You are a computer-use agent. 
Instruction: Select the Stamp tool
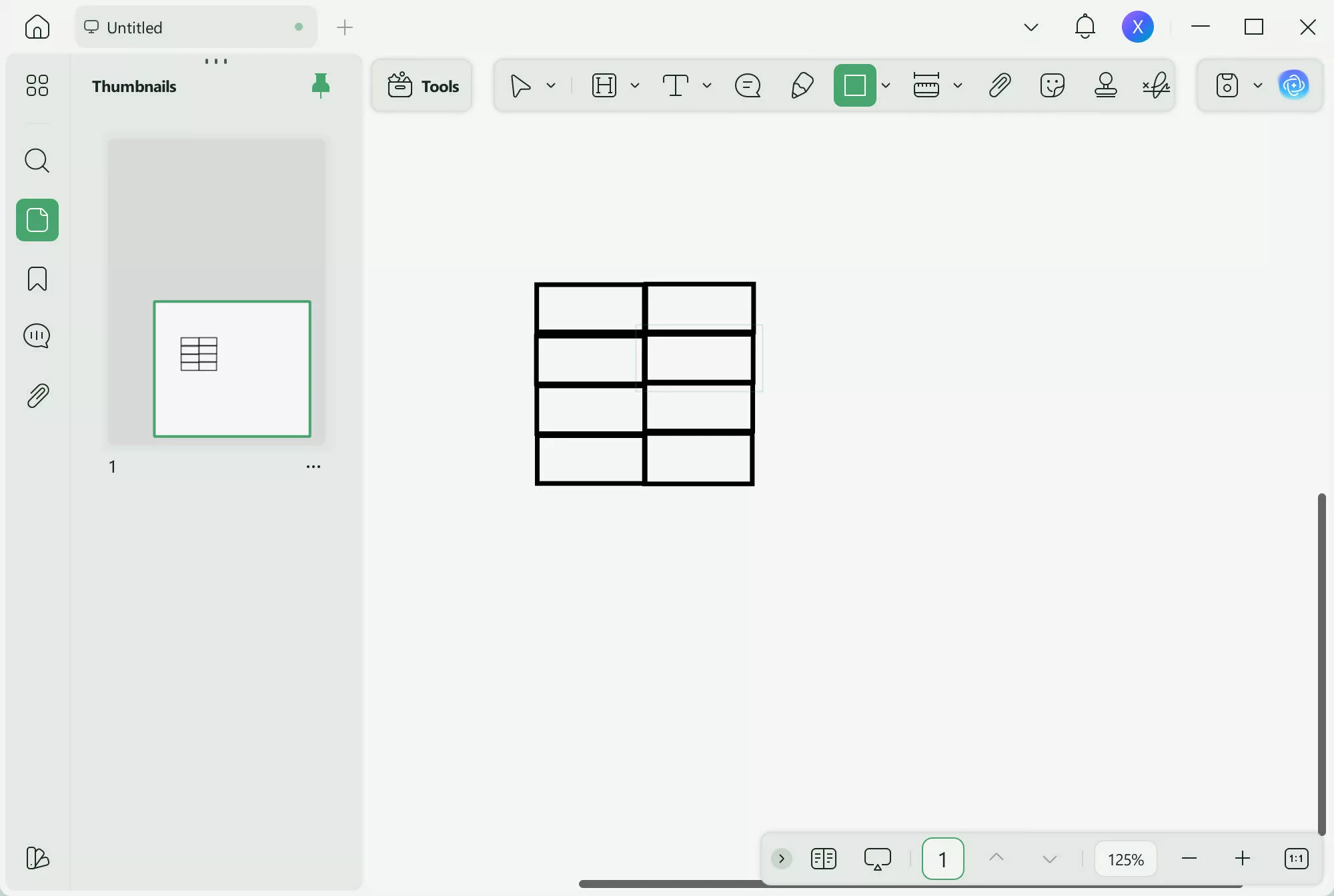point(1106,85)
